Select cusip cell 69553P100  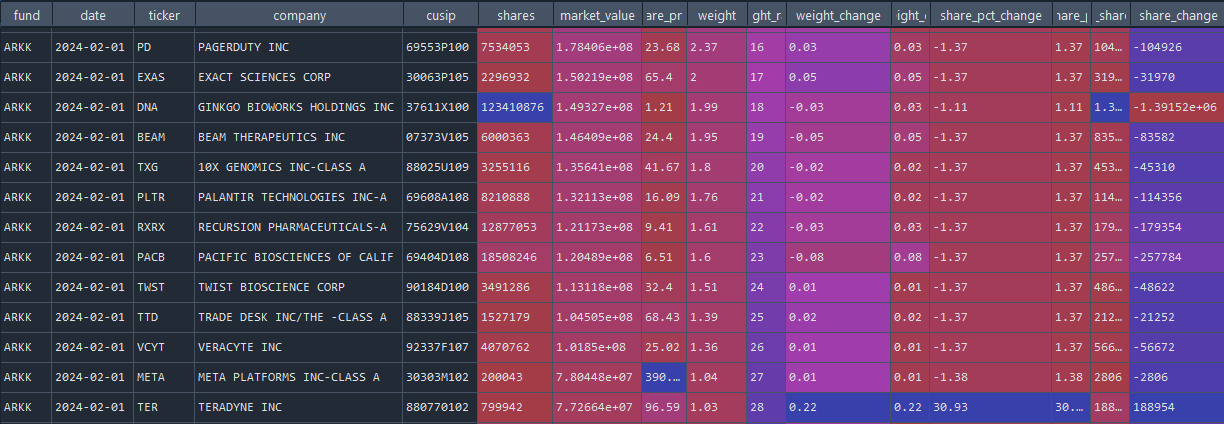click(x=440, y=47)
